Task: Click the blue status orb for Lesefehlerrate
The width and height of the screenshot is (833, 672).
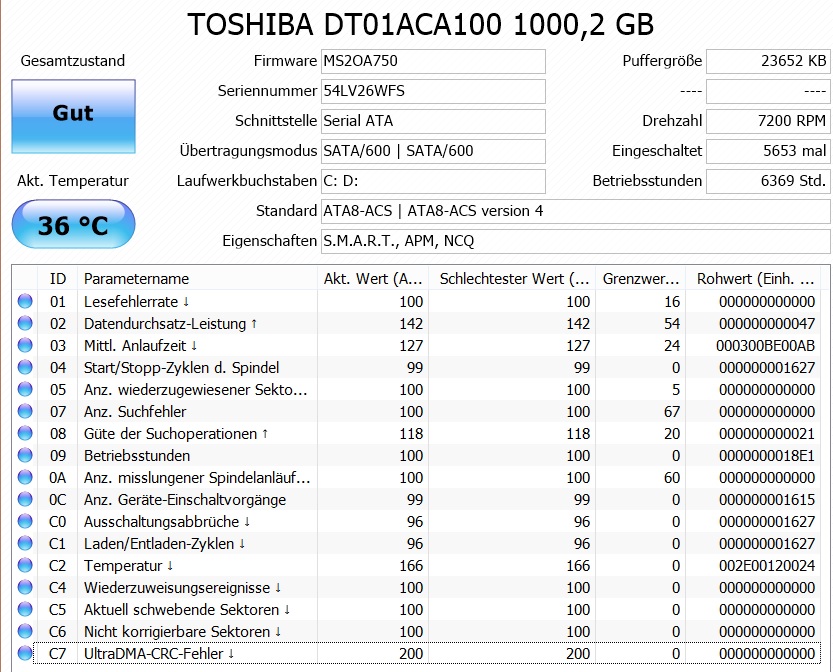Action: point(25,301)
